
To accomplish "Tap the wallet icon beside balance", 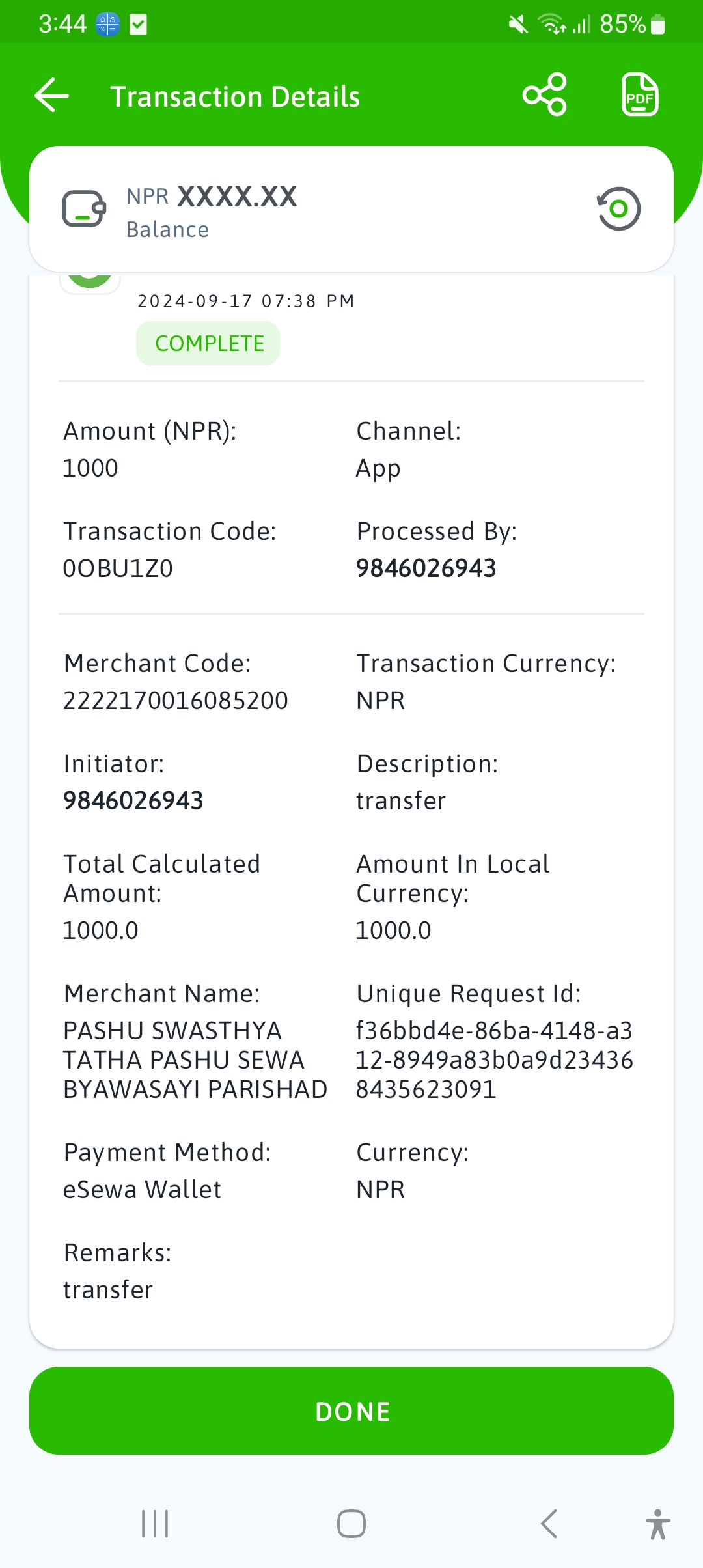I will click(x=84, y=209).
